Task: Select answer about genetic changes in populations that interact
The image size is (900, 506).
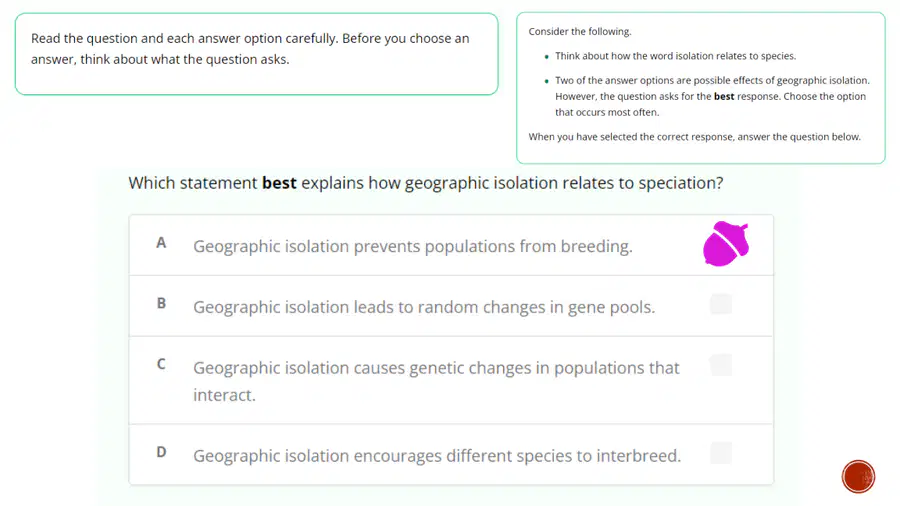Action: pyautogui.click(x=451, y=381)
